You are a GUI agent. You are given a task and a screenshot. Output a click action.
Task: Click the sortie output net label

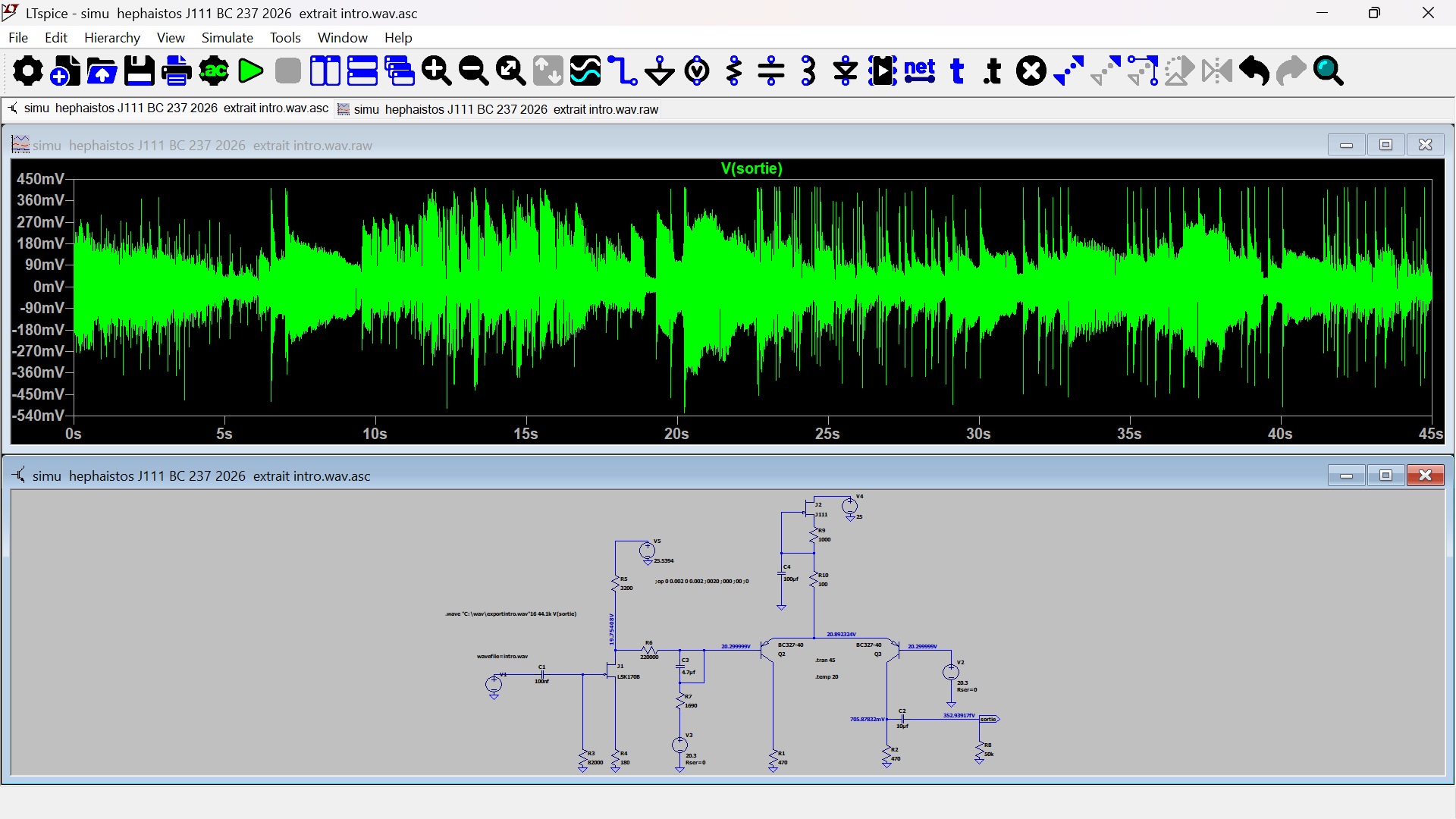pos(990,719)
